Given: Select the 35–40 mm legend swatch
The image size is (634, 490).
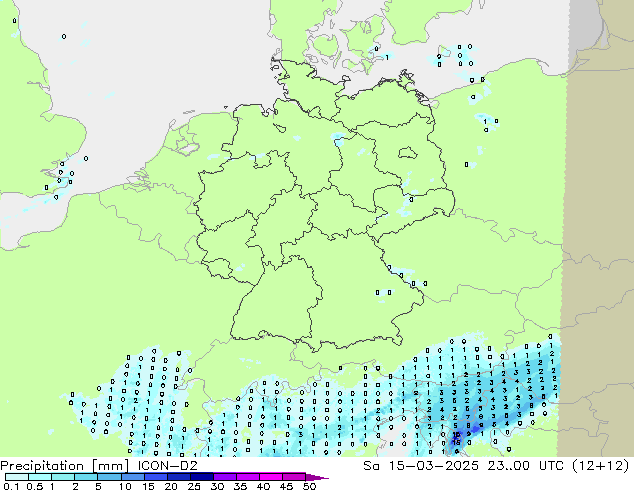Looking at the screenshot, I should pyautogui.click(x=247, y=477).
